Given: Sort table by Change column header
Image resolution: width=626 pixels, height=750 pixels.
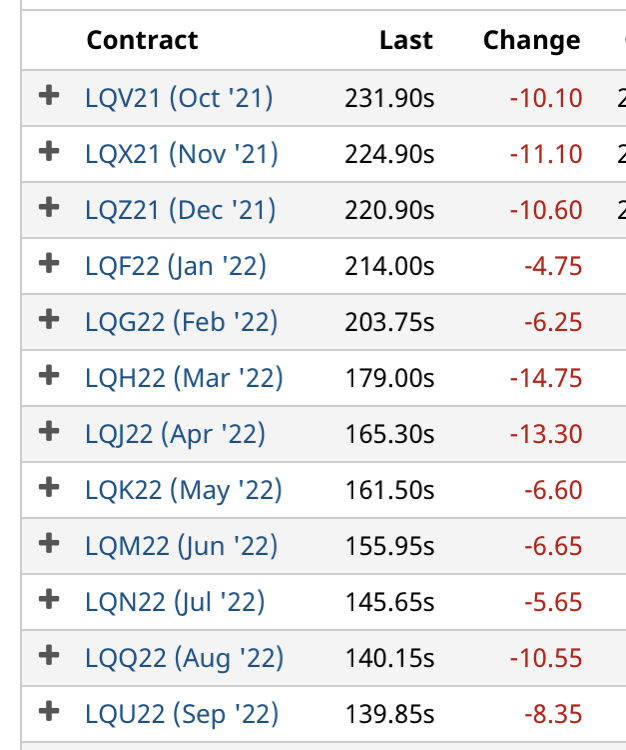Looking at the screenshot, I should click(x=532, y=41).
